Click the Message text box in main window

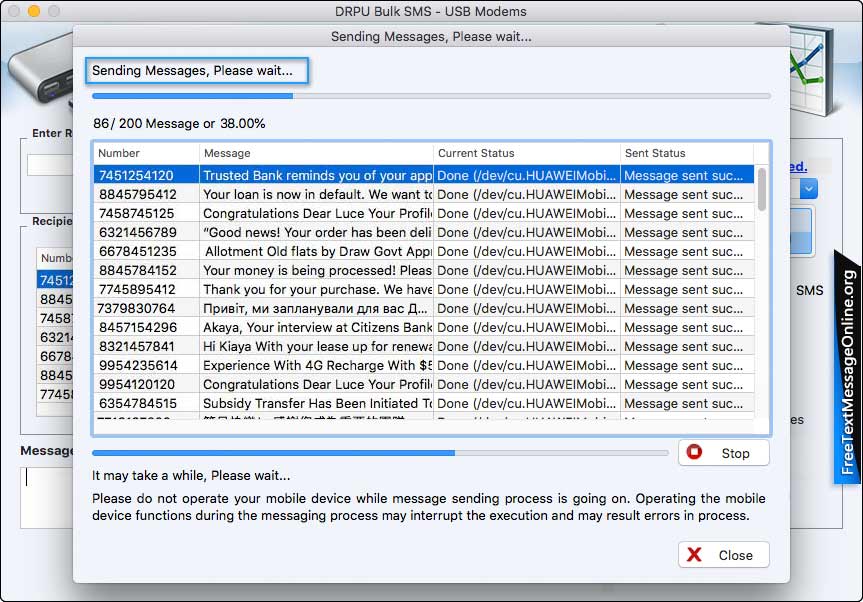(x=47, y=497)
